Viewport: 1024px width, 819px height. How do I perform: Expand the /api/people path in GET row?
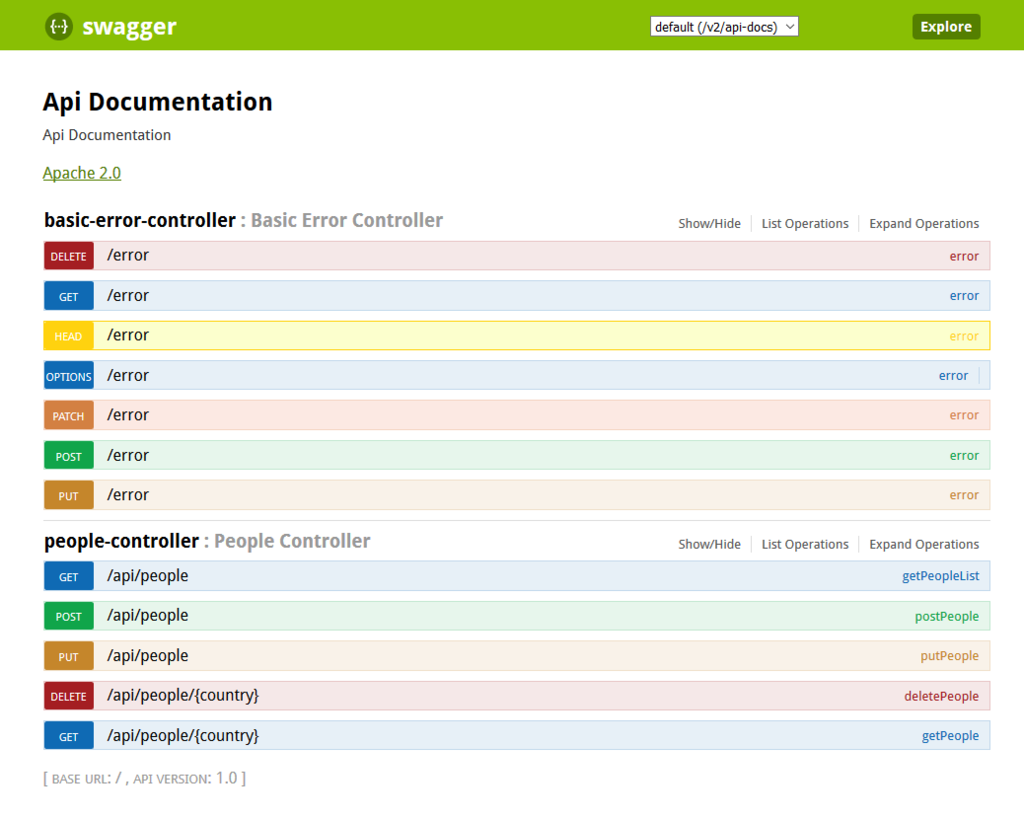(148, 576)
